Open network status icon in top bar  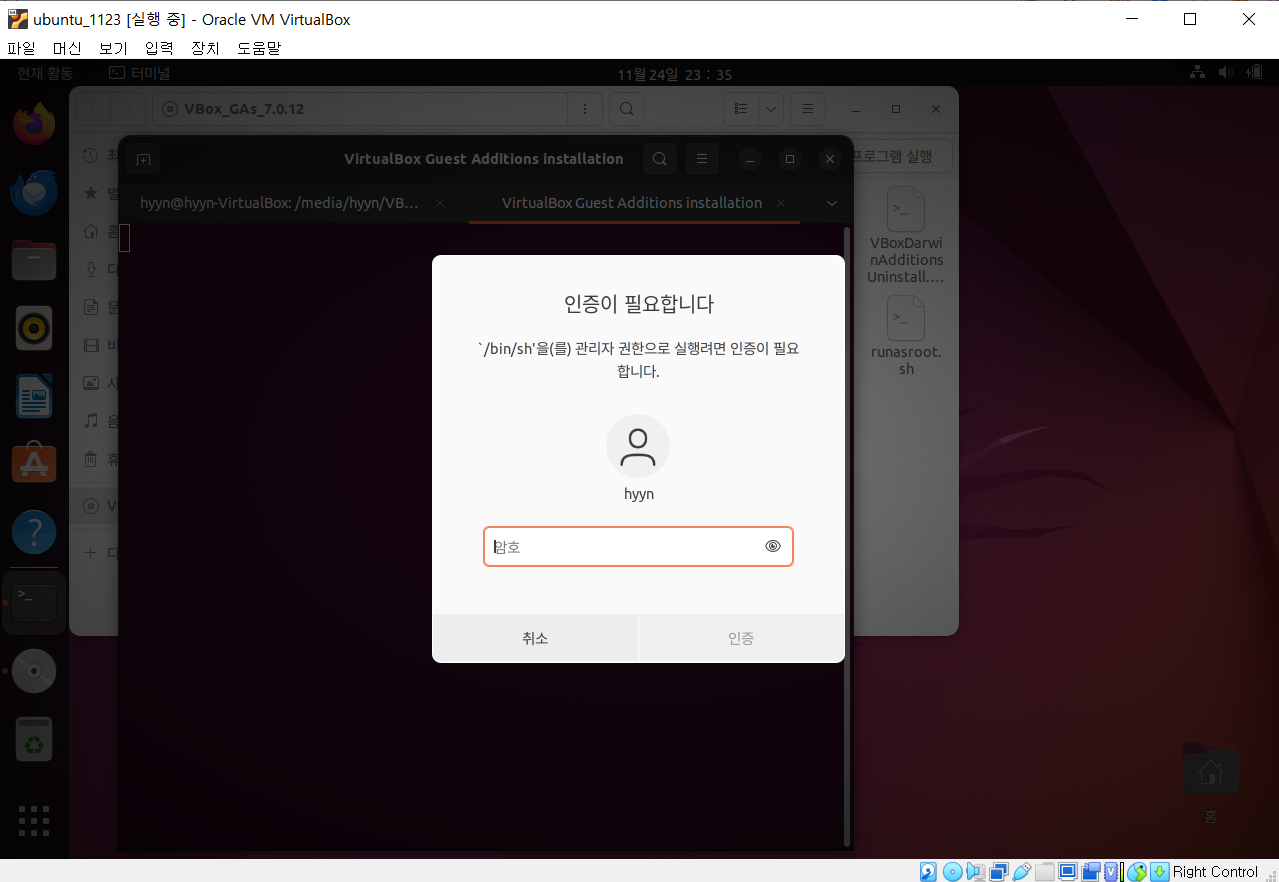(1197, 73)
